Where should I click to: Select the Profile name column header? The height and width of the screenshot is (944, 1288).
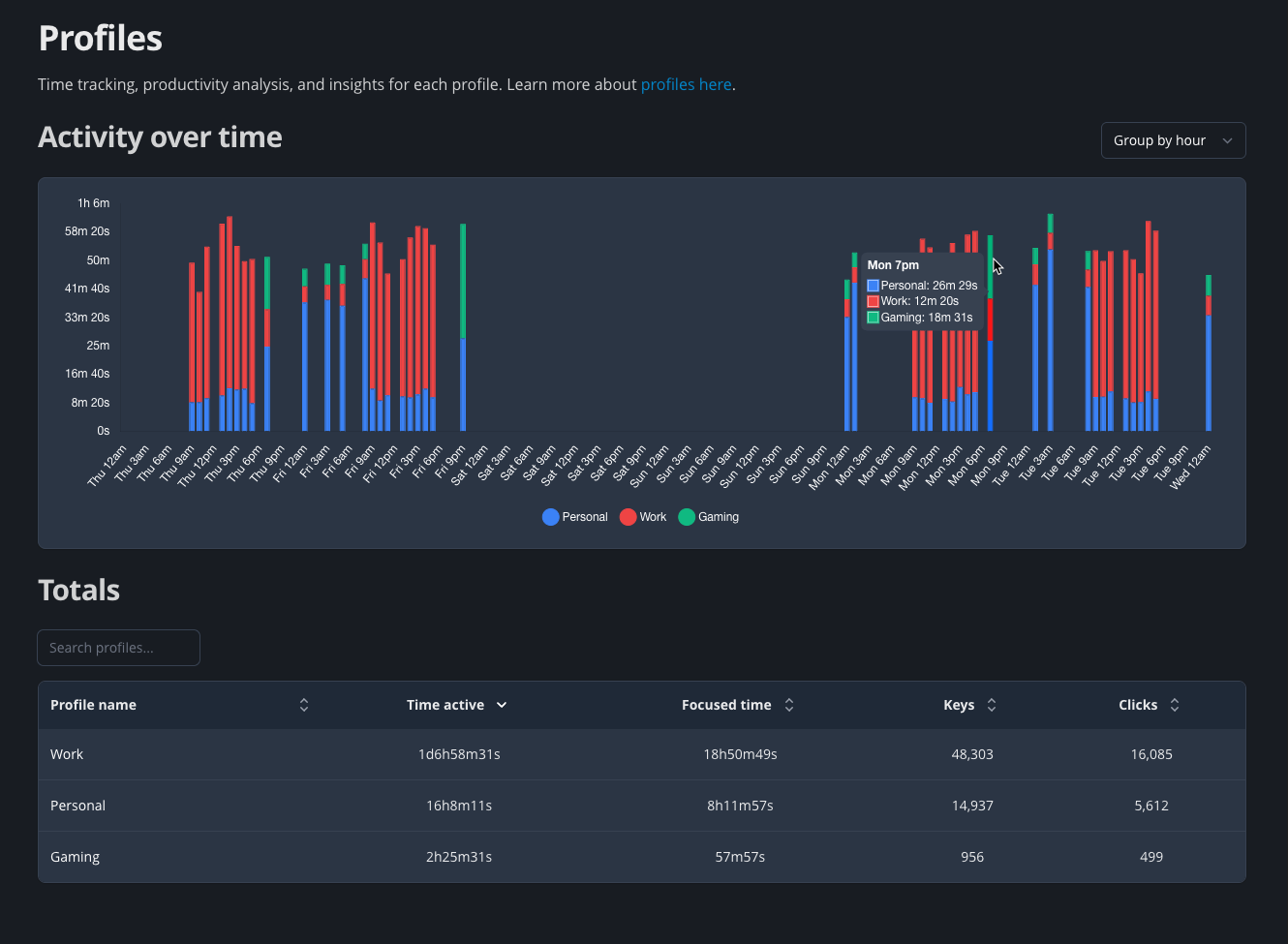pyautogui.click(x=93, y=705)
